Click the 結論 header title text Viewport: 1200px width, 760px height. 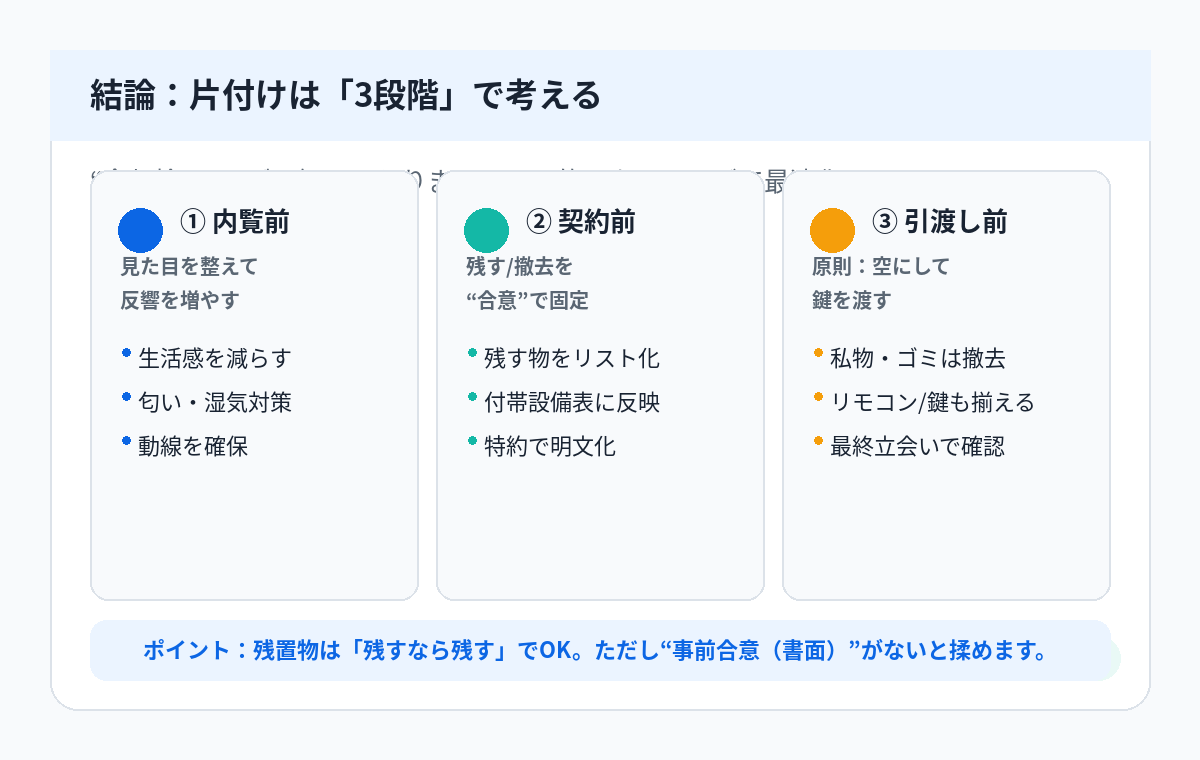point(345,96)
